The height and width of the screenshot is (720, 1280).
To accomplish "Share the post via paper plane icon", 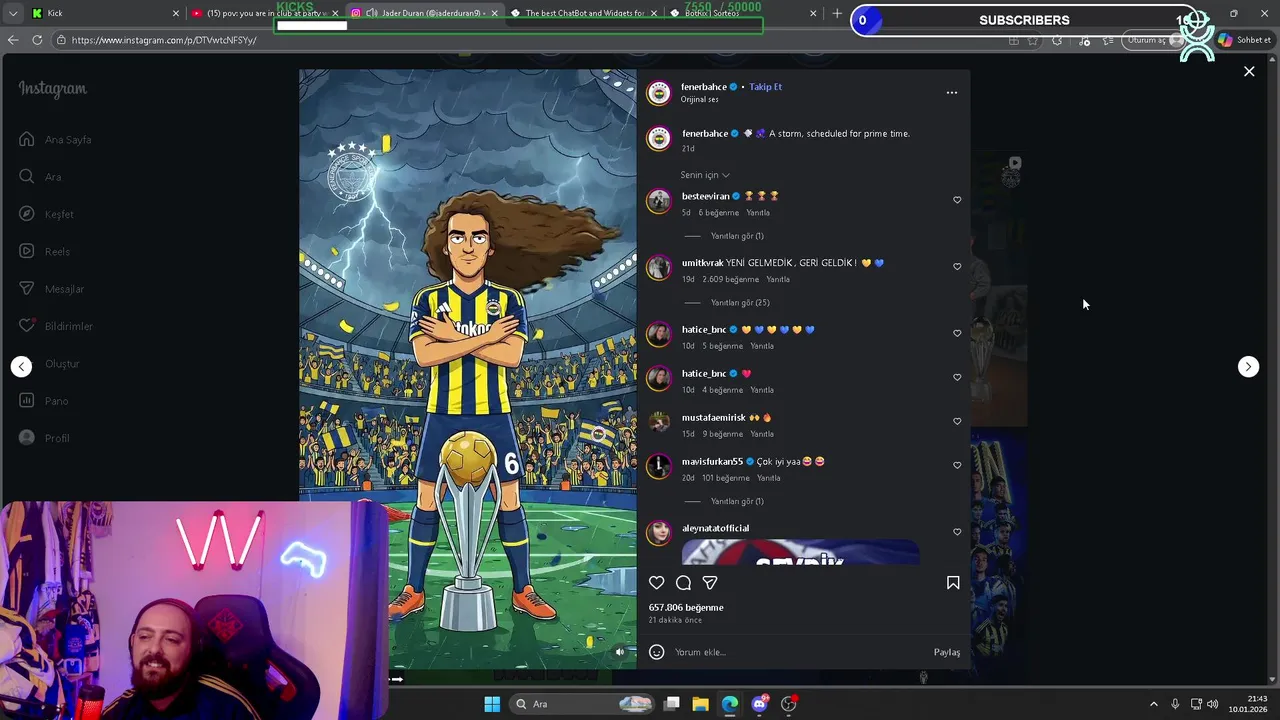I will coord(710,582).
